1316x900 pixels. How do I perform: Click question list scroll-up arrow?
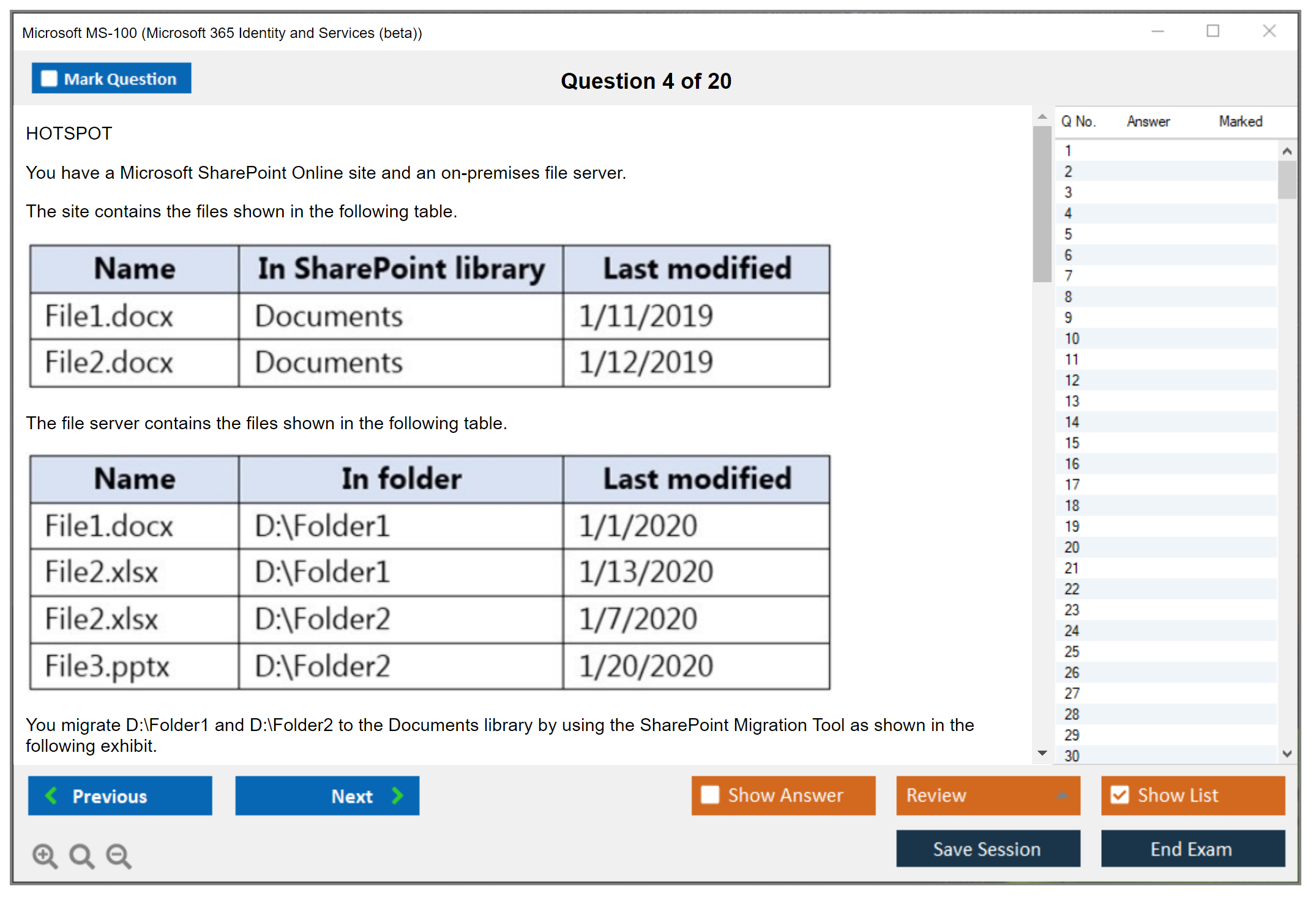[x=1287, y=151]
